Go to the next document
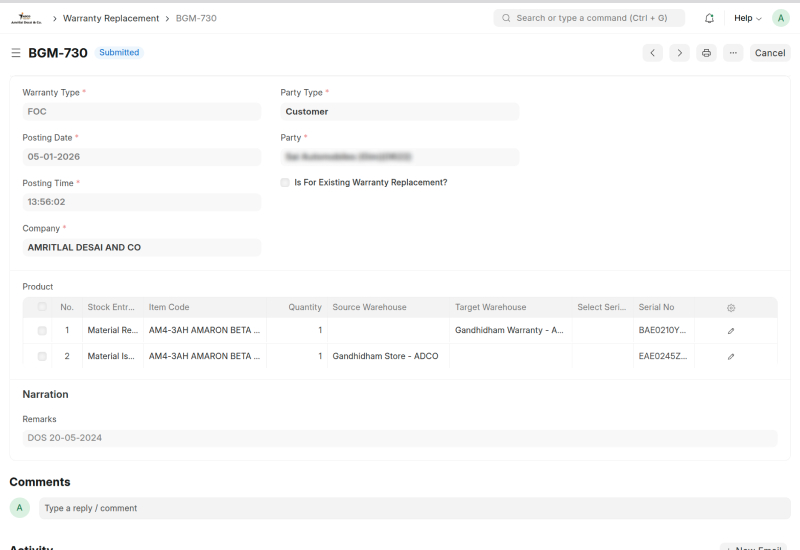Image resolution: width=800 pixels, height=550 pixels. (x=680, y=53)
